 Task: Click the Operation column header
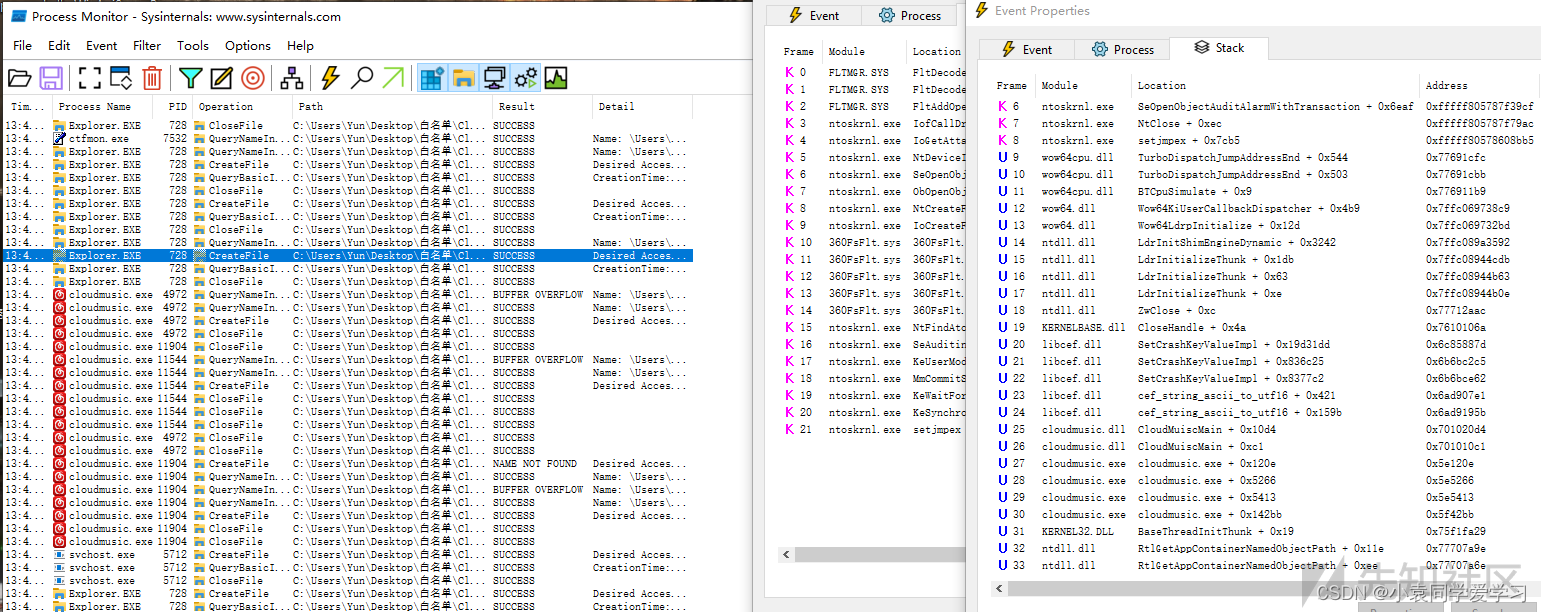click(242, 106)
